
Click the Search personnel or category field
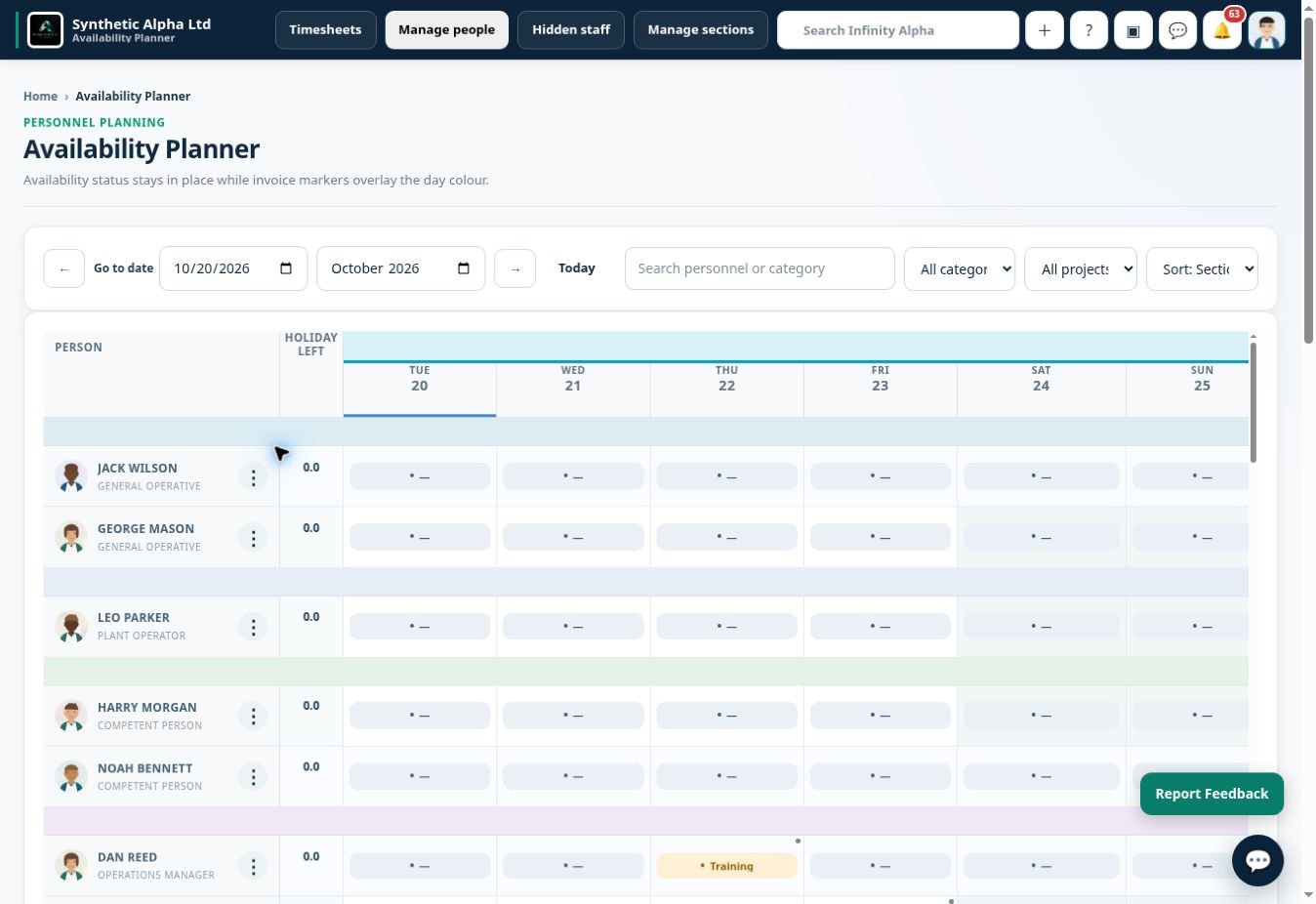[x=760, y=268]
